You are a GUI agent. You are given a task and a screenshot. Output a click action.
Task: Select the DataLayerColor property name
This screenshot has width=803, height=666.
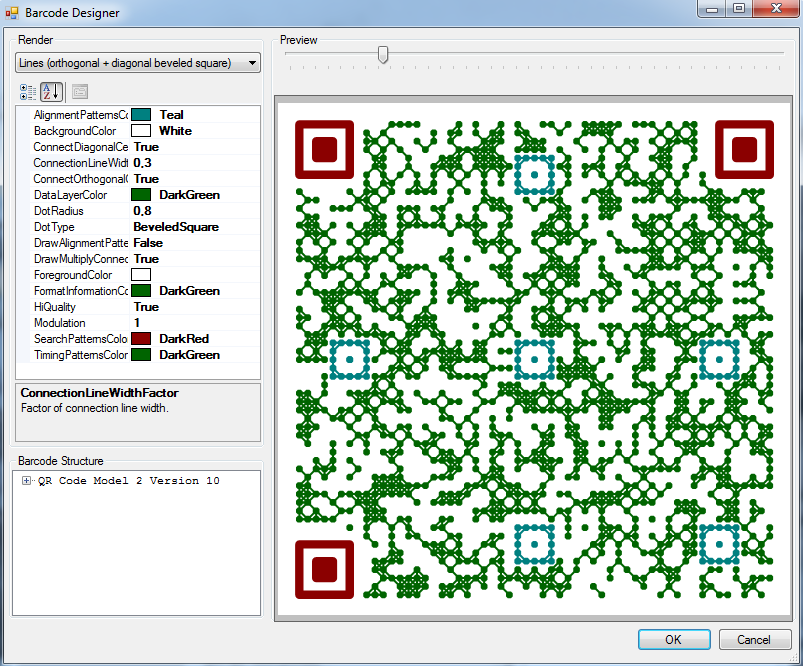coord(71,195)
